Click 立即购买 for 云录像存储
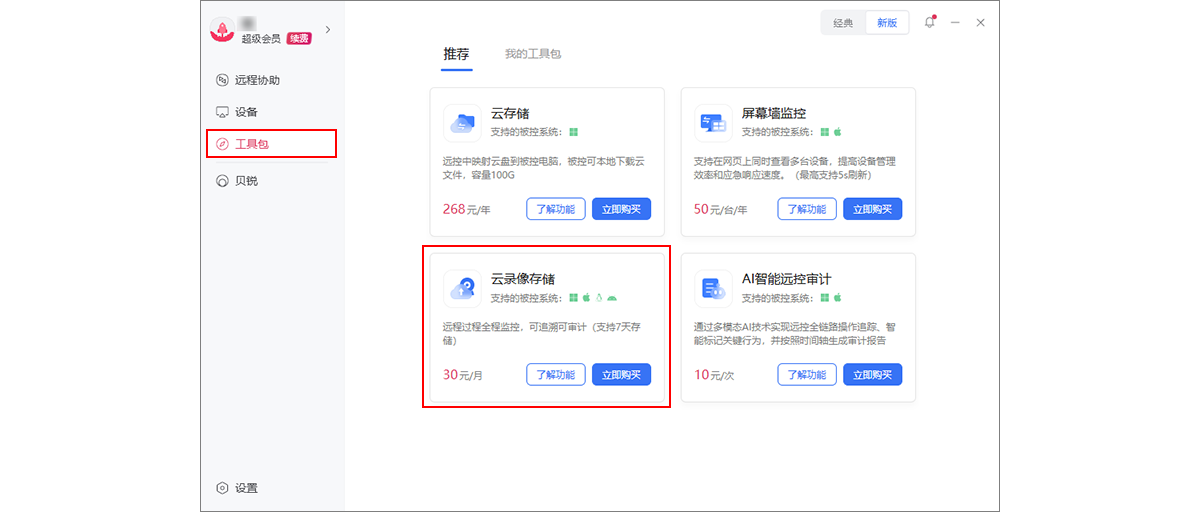The width and height of the screenshot is (1200, 512). 622,375
